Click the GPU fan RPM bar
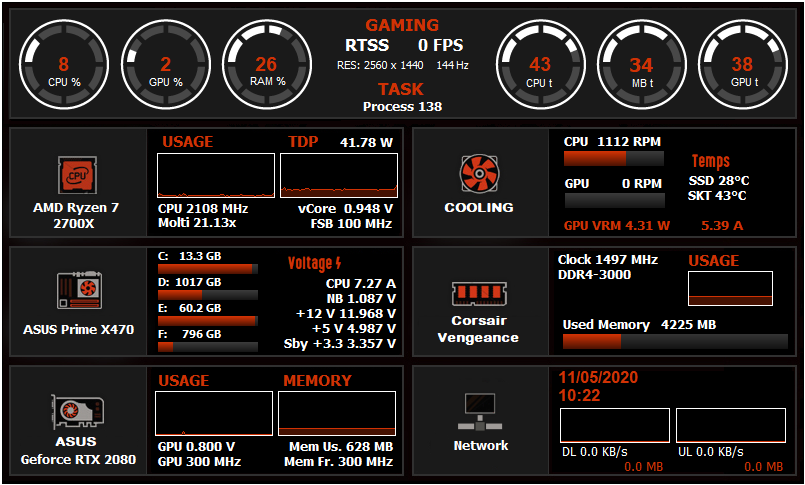Screen dimensions: 805x485 (x=614, y=201)
